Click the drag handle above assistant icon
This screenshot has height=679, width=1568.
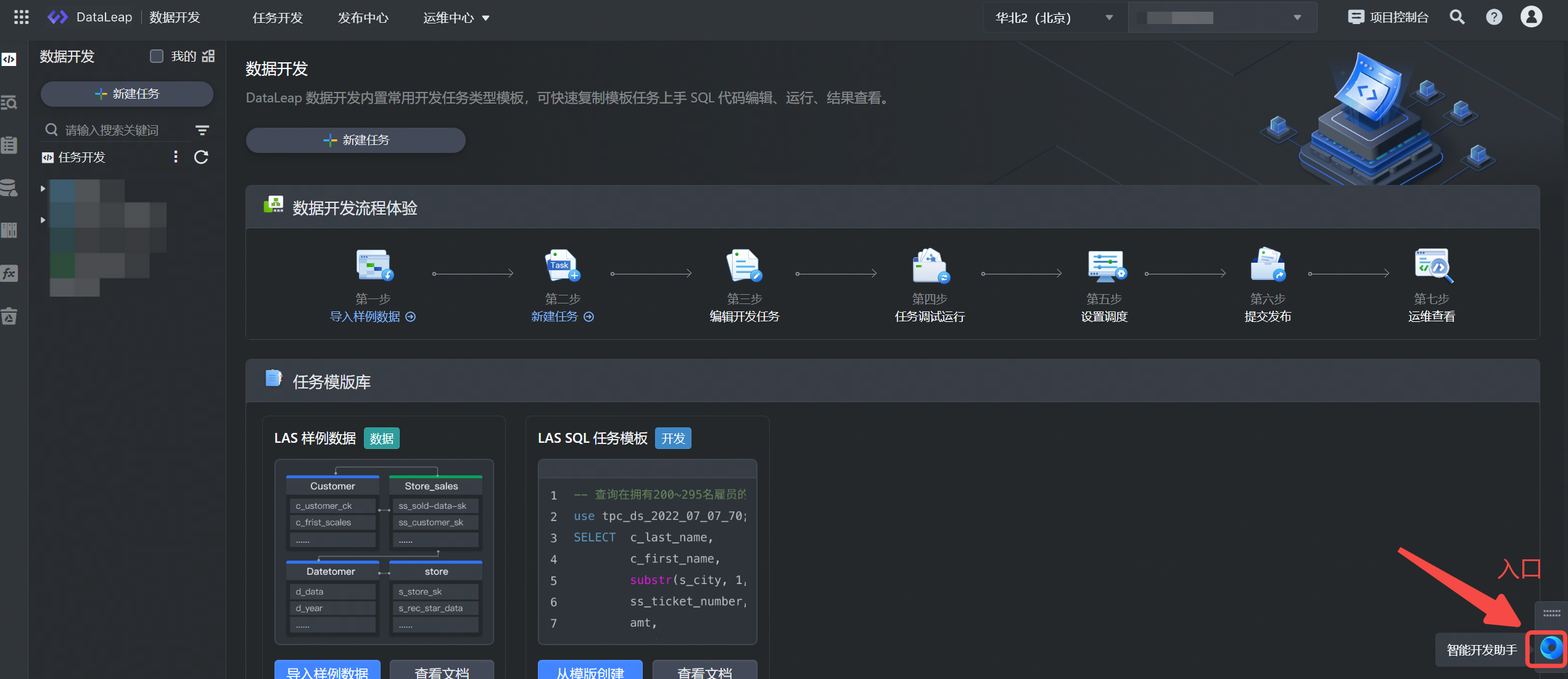coord(1551,613)
